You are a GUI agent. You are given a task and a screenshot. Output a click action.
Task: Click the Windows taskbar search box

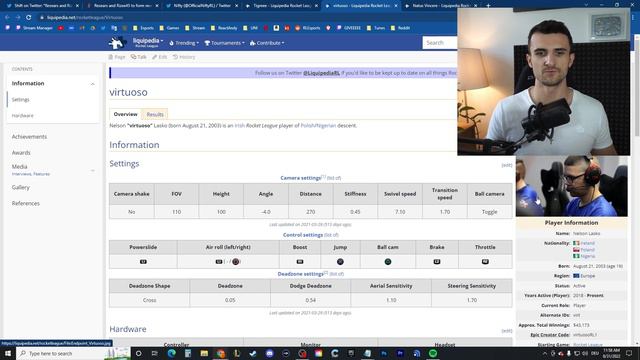tap(73, 353)
